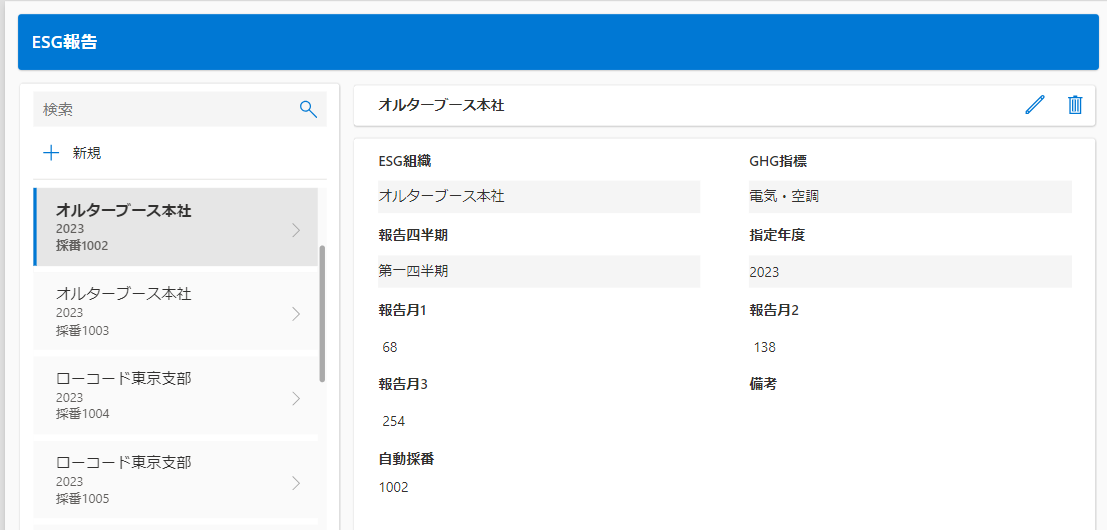Click the 指定年度 label
The width and height of the screenshot is (1107, 530).
click(x=777, y=236)
